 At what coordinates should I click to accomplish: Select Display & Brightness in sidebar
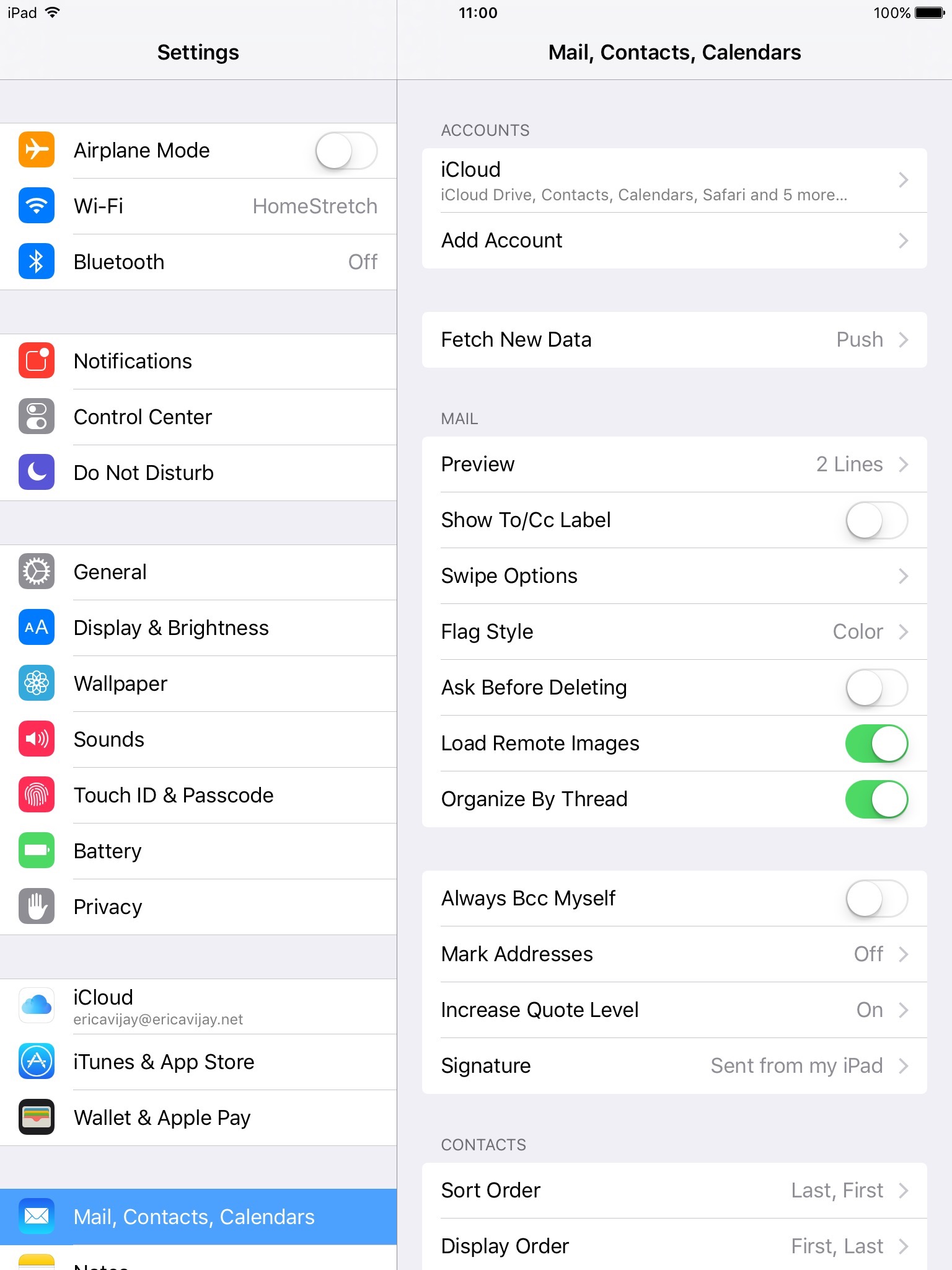click(198, 628)
